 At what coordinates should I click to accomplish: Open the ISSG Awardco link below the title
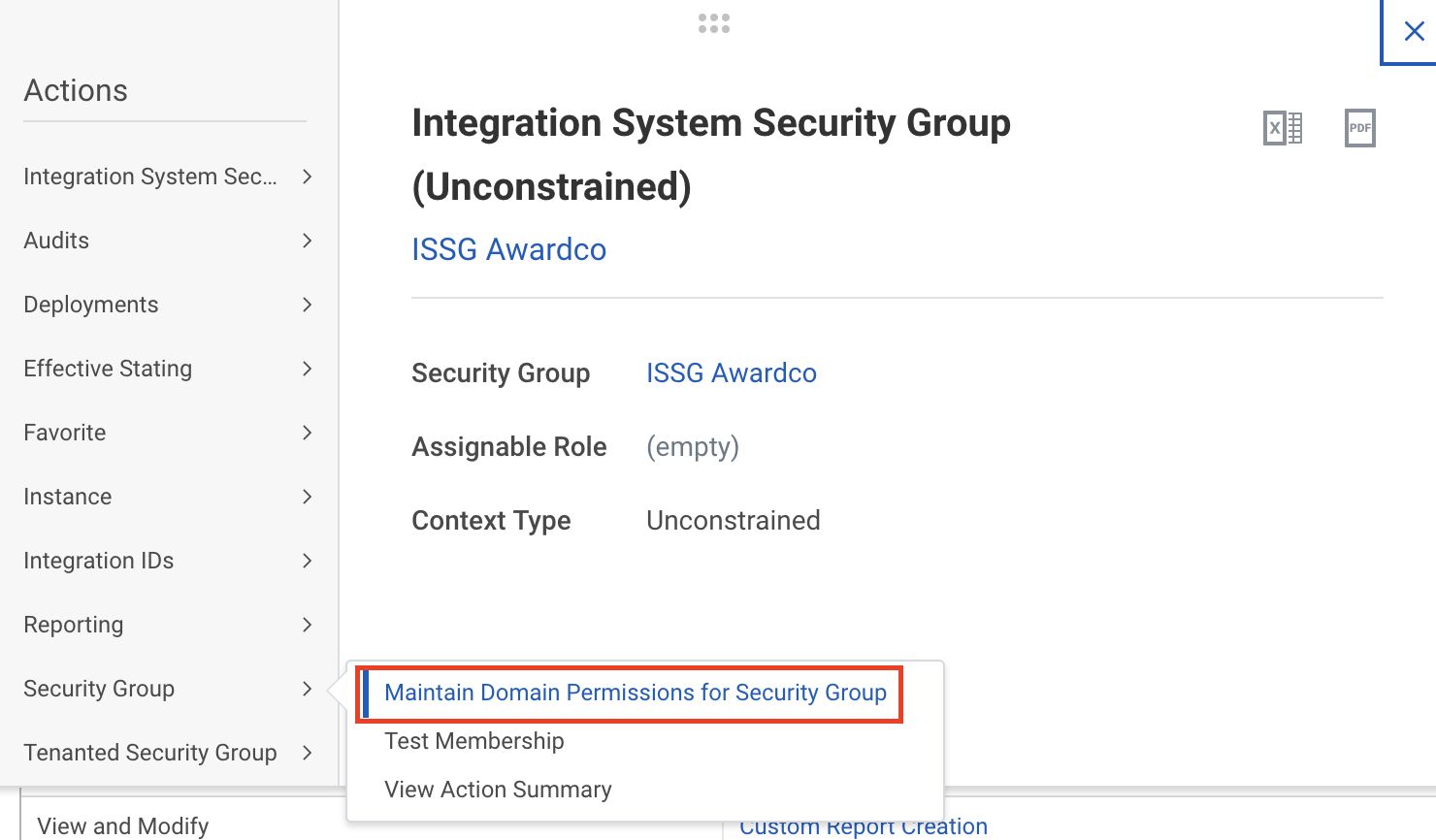click(508, 249)
